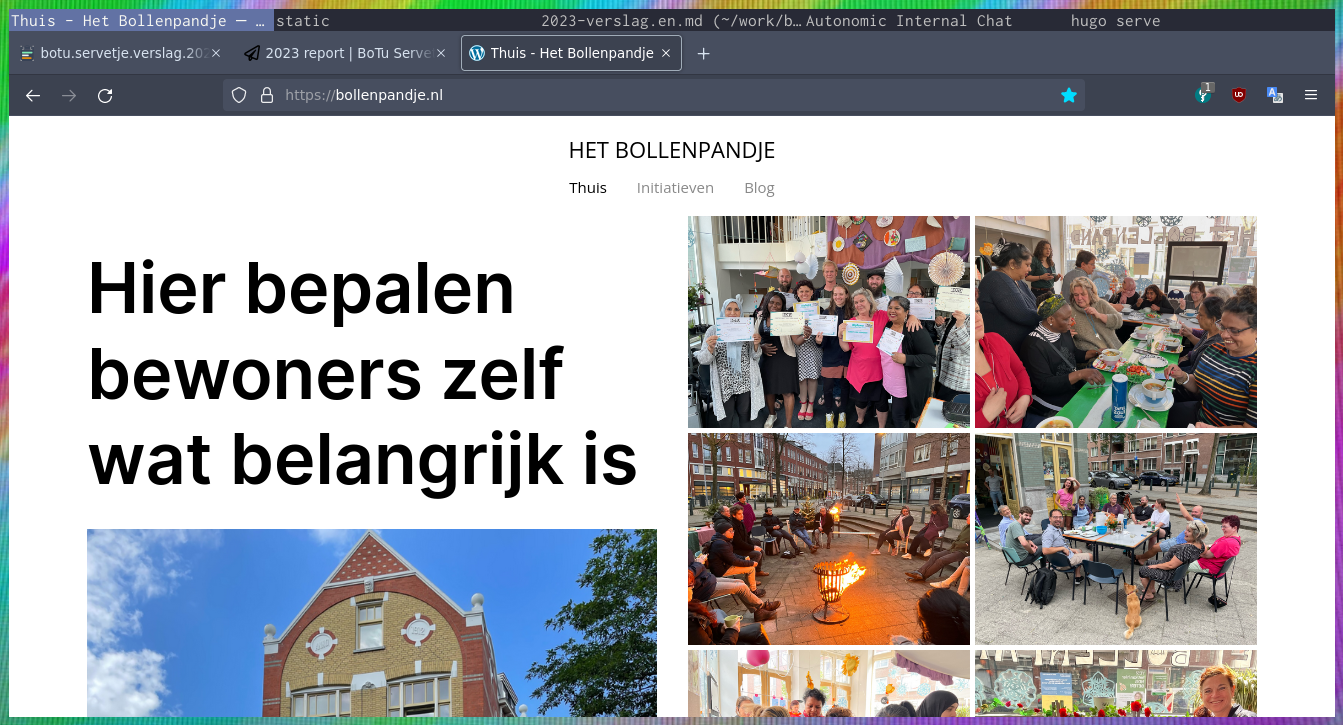Open the campfire gathering photo
Screen dimensions: 1343x725
click(828, 539)
